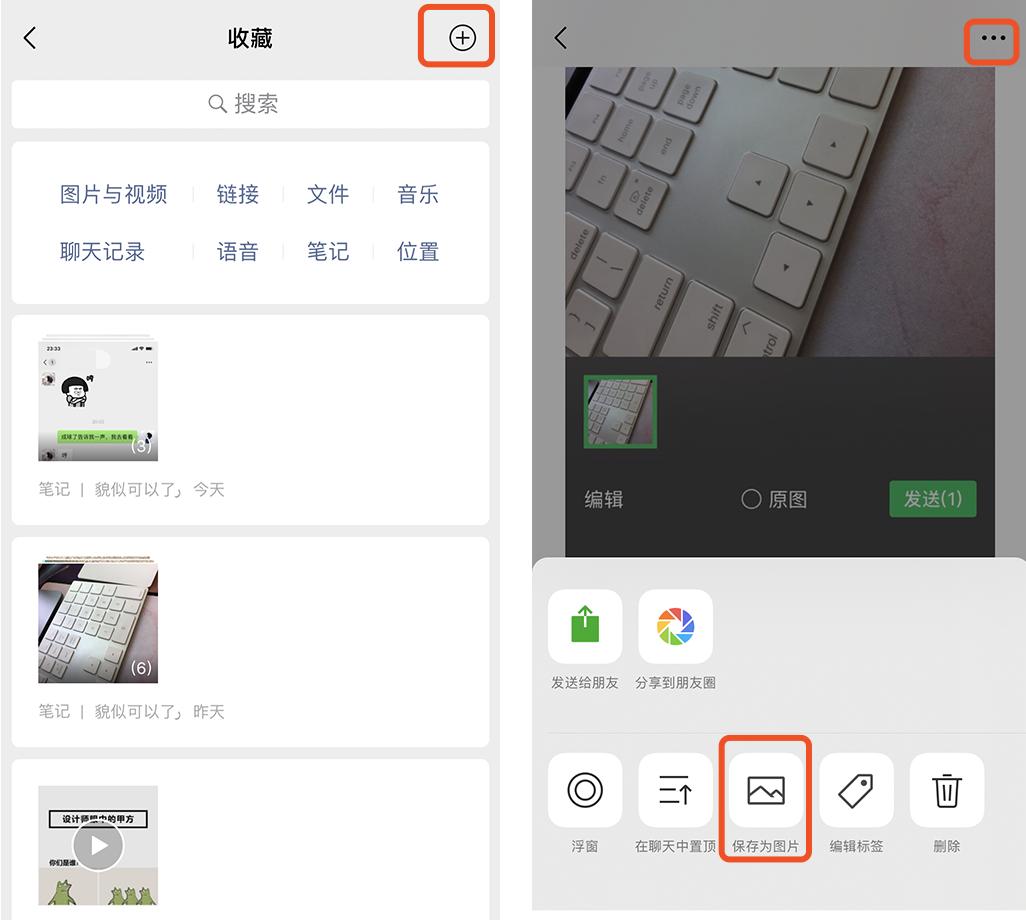The image size is (1026, 920).
Task: Switch to the 笔记 notes filter
Action: [x=328, y=252]
